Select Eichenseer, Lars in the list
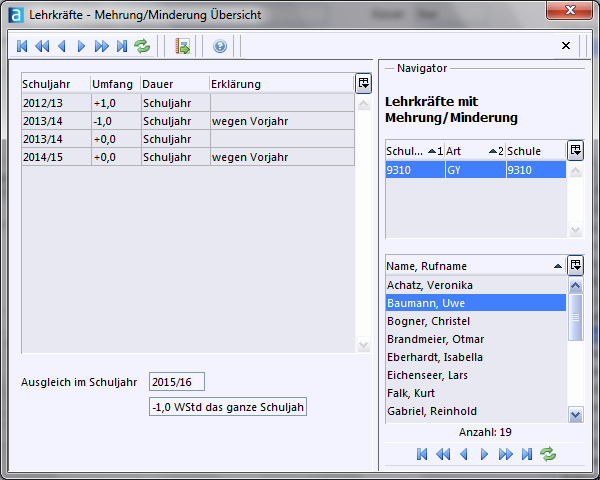 point(476,375)
